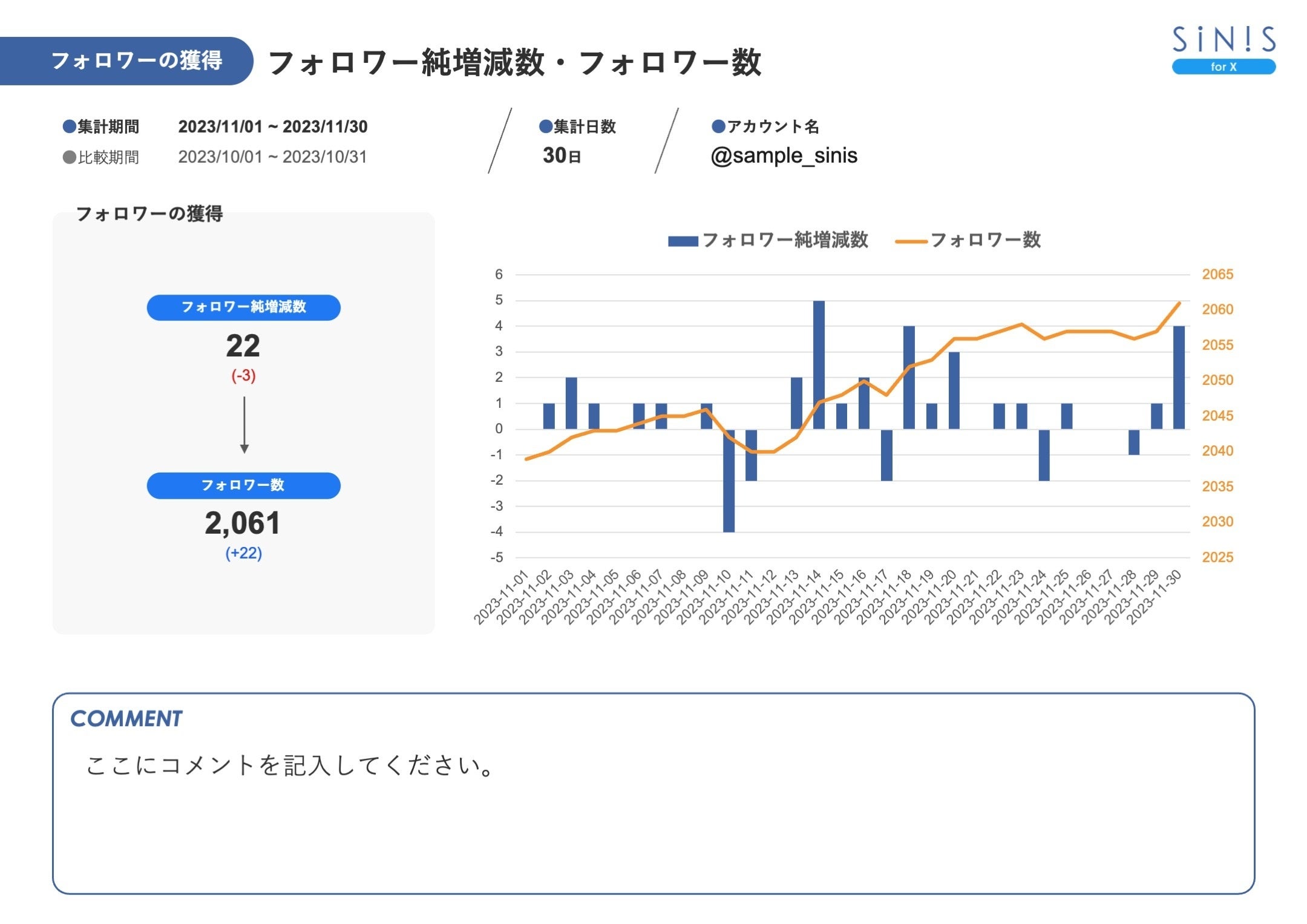Screen dimensions: 1307x924
Task: Click the blue bullet beside 集計期間
Action: pyautogui.click(x=69, y=126)
